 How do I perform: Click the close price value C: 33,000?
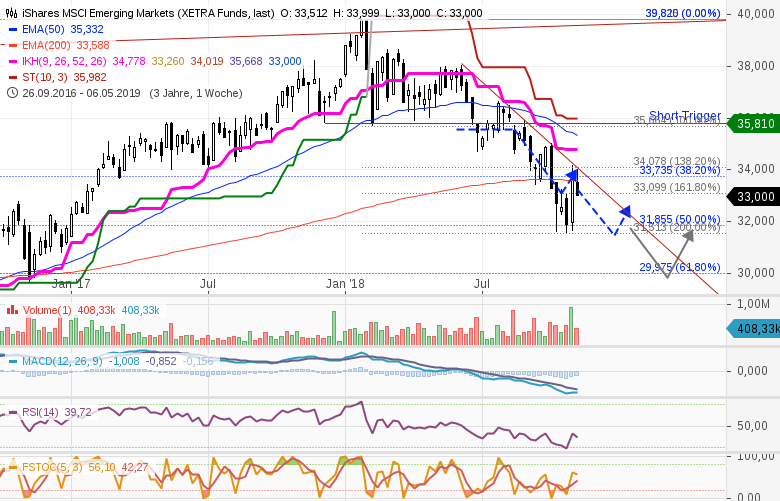click(459, 13)
